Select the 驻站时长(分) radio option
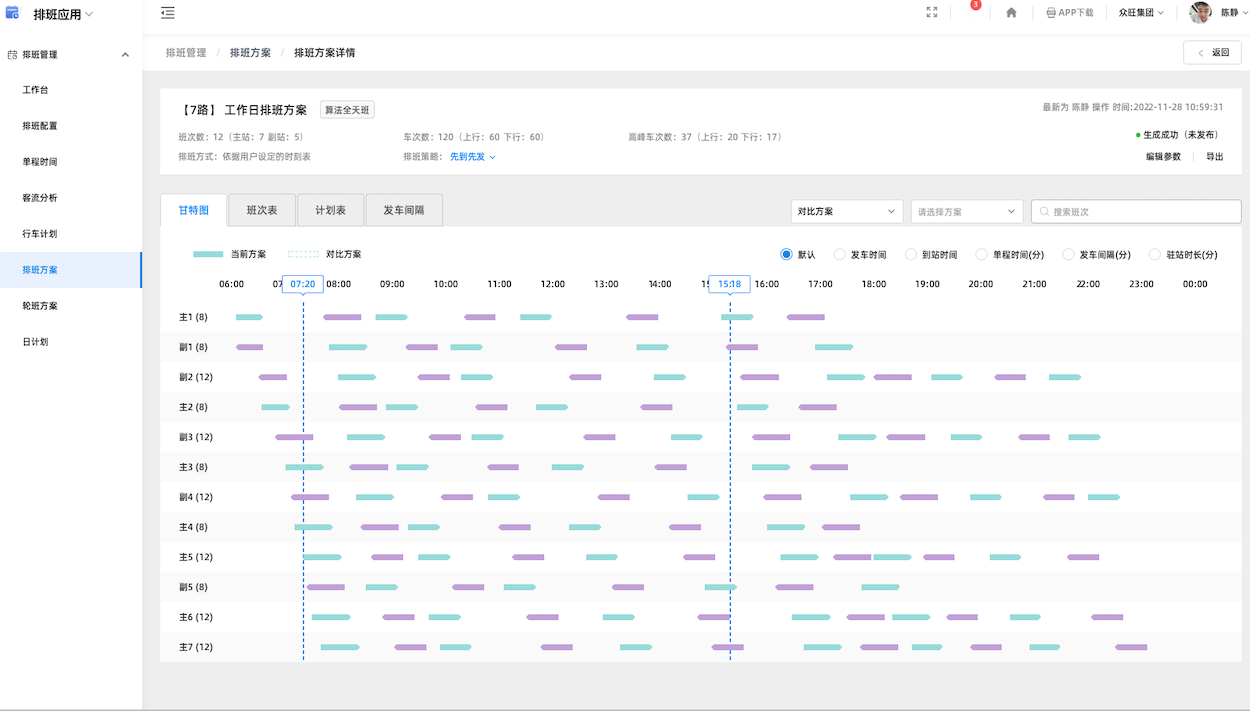1250x711 pixels. tap(1155, 255)
